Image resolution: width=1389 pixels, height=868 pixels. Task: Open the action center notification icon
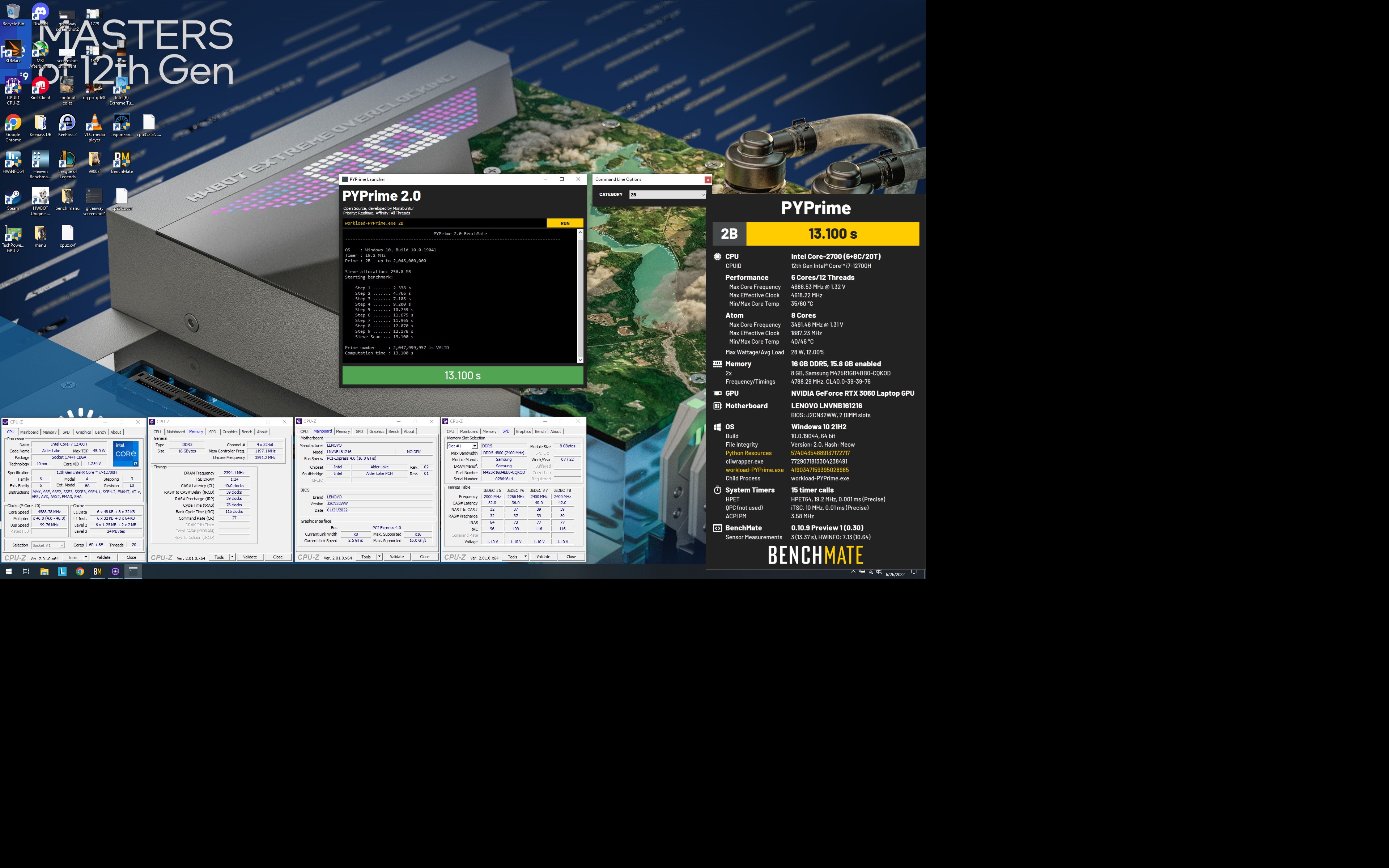(914, 572)
